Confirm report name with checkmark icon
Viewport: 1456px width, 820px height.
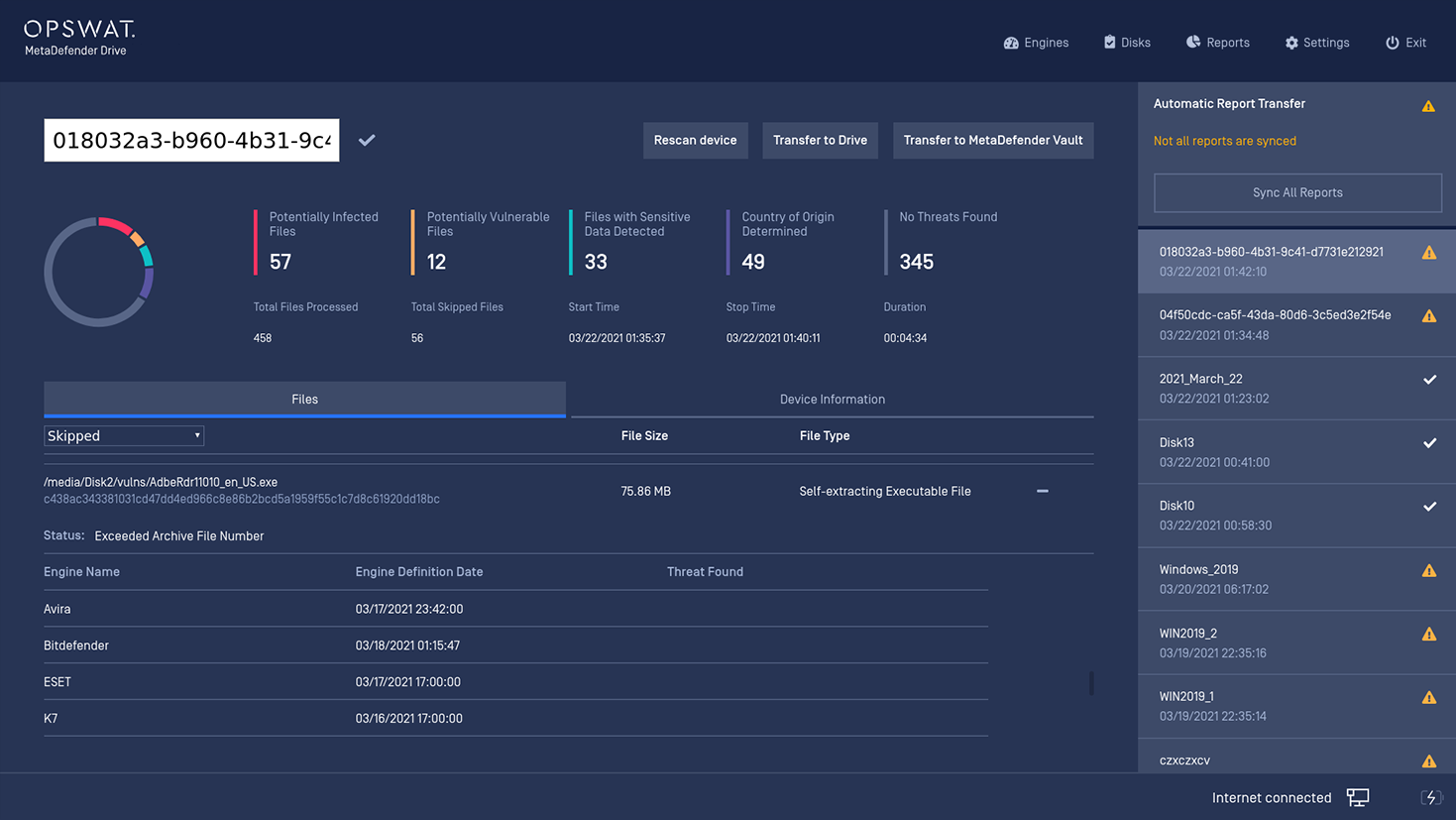367,140
